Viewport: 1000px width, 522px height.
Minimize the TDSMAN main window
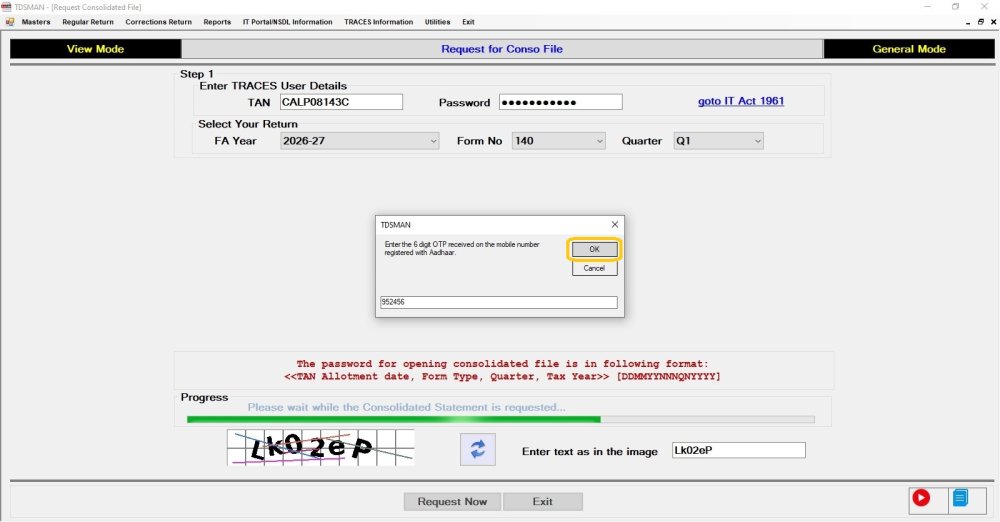pos(927,6)
